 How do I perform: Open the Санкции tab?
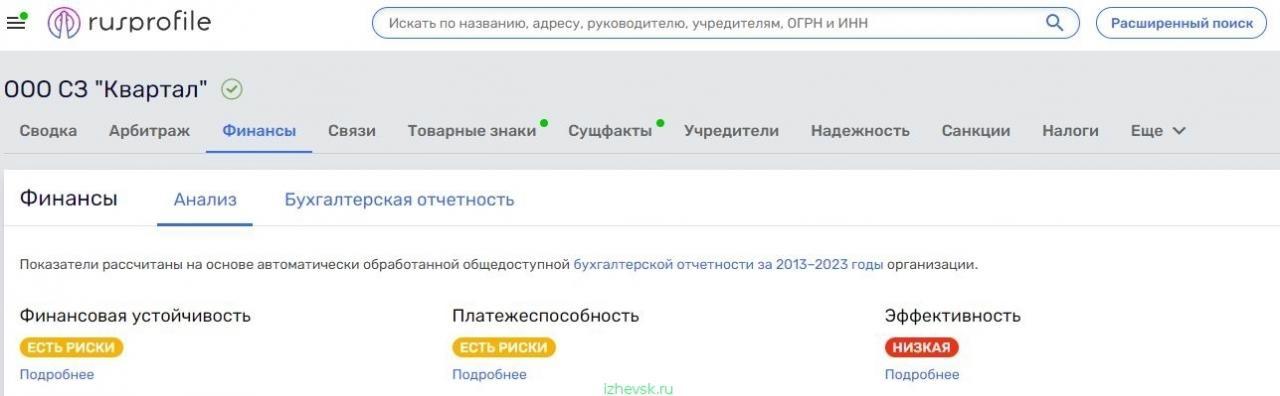(976, 131)
